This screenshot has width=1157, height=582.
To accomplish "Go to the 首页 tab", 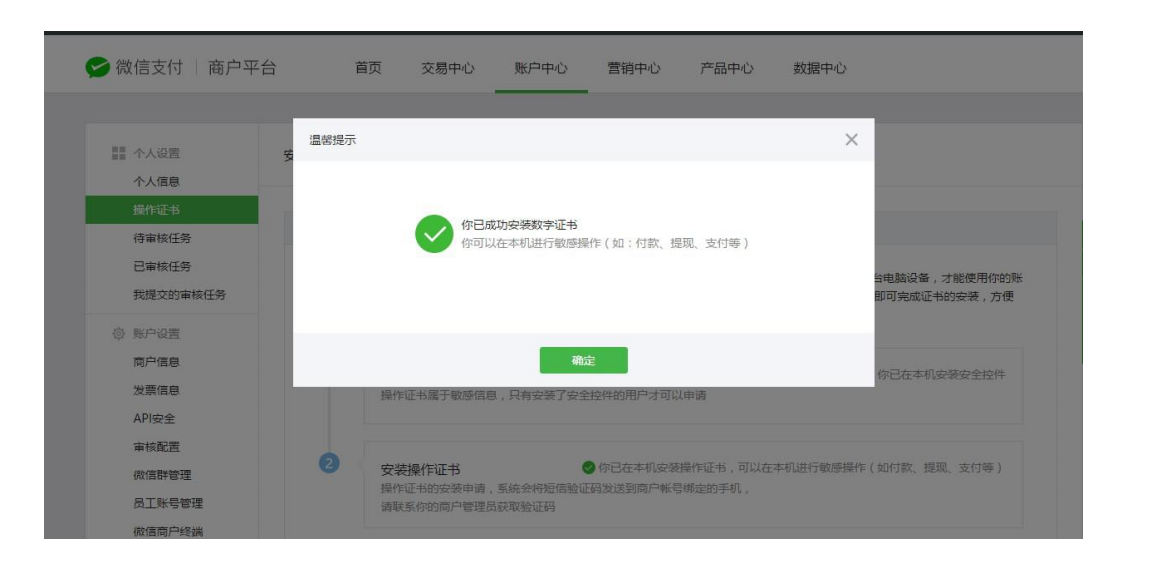I will pyautogui.click(x=368, y=69).
